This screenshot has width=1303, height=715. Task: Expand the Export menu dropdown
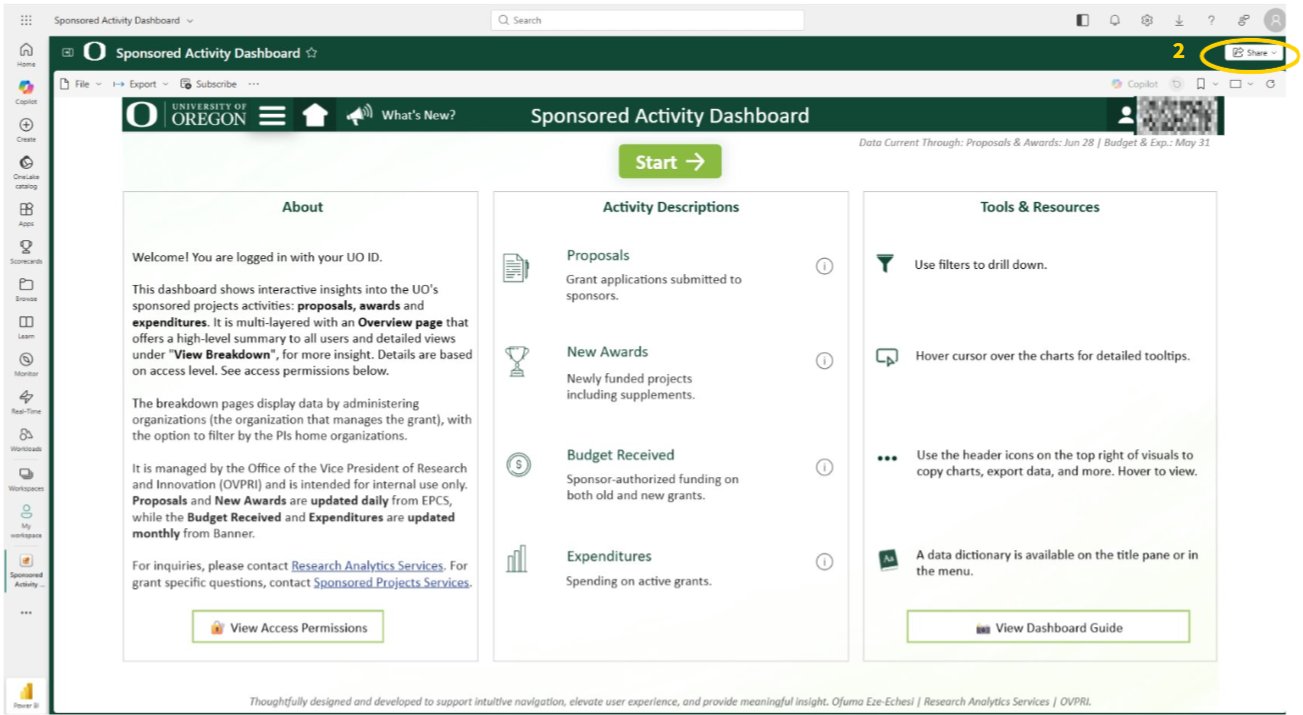tap(141, 84)
